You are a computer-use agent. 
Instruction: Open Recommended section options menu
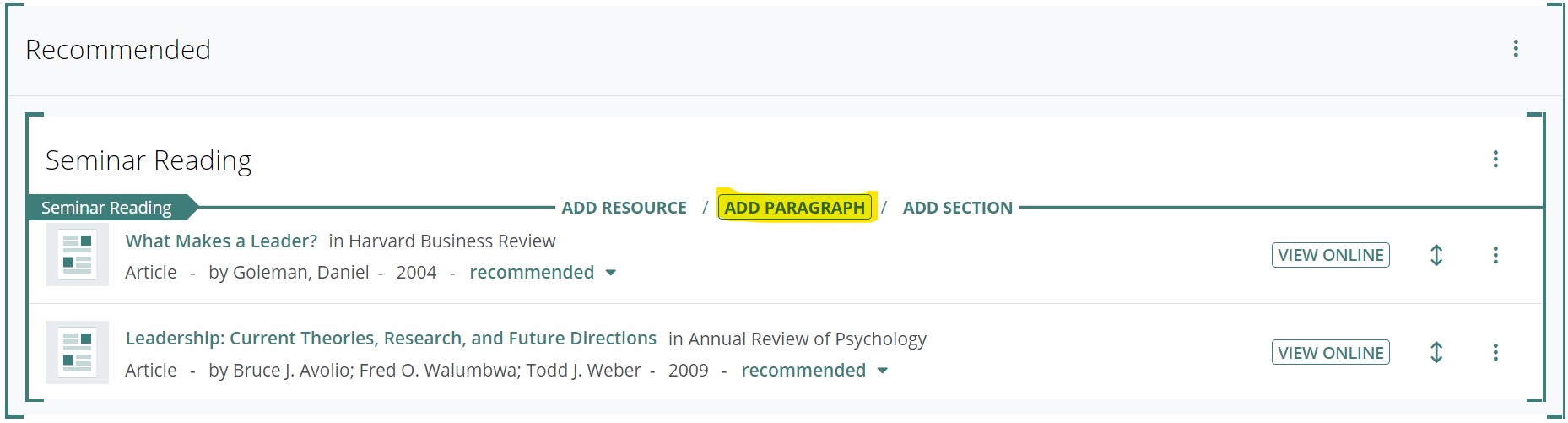click(1516, 49)
